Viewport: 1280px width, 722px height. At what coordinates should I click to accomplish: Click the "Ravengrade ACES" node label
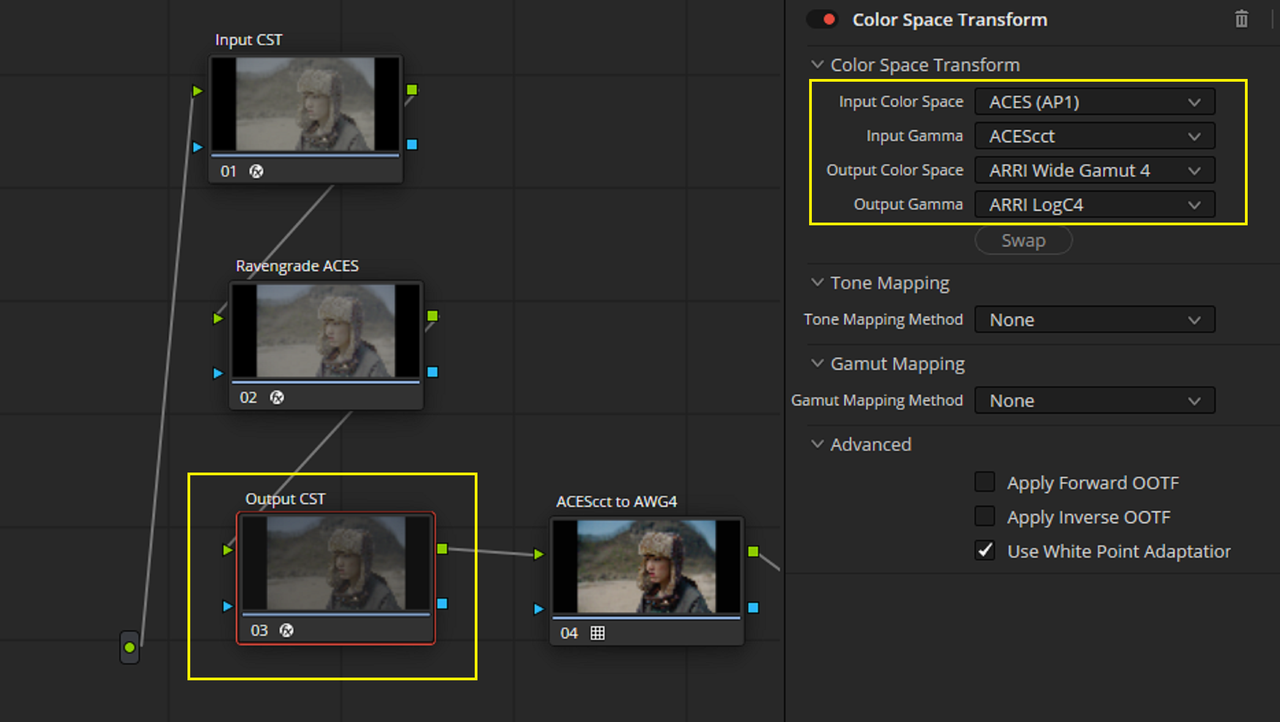297,266
